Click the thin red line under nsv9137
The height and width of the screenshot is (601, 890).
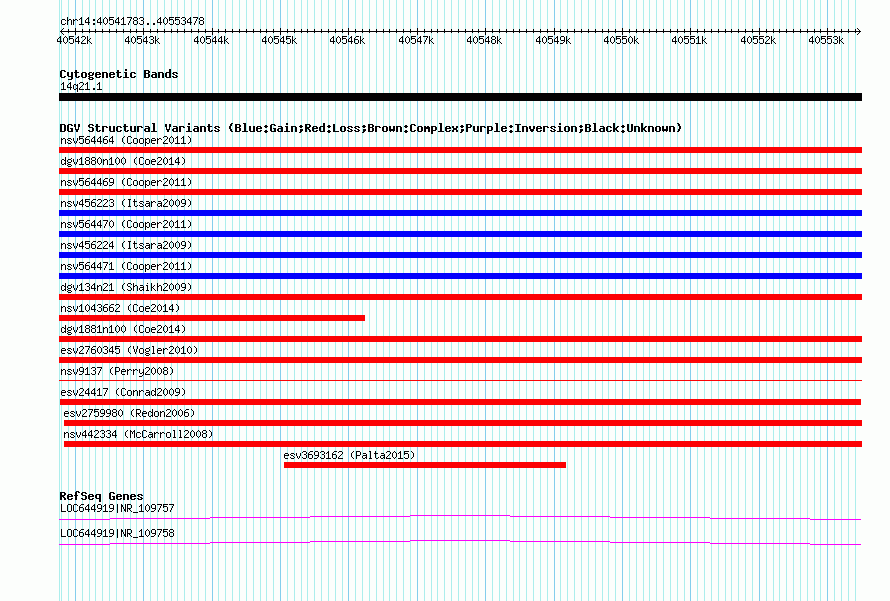click(460, 380)
